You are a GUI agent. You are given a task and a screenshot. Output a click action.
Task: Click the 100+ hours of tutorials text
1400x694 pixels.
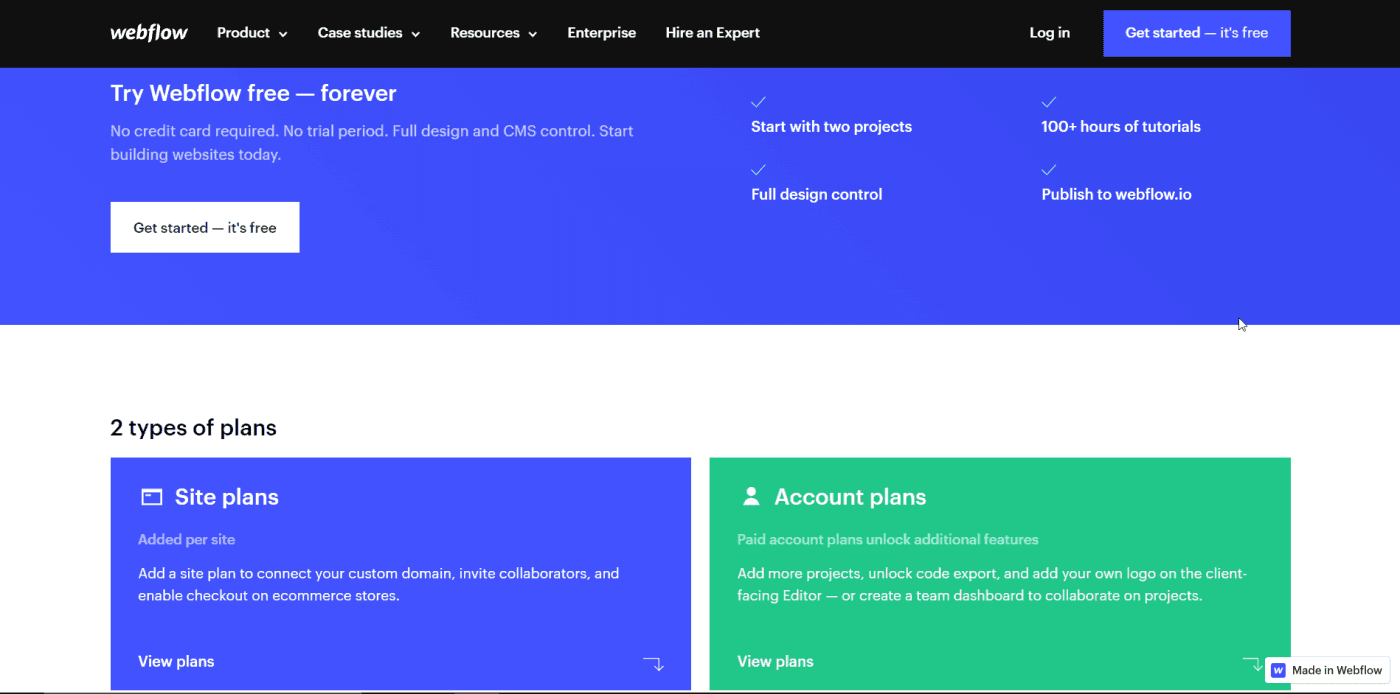point(1121,127)
